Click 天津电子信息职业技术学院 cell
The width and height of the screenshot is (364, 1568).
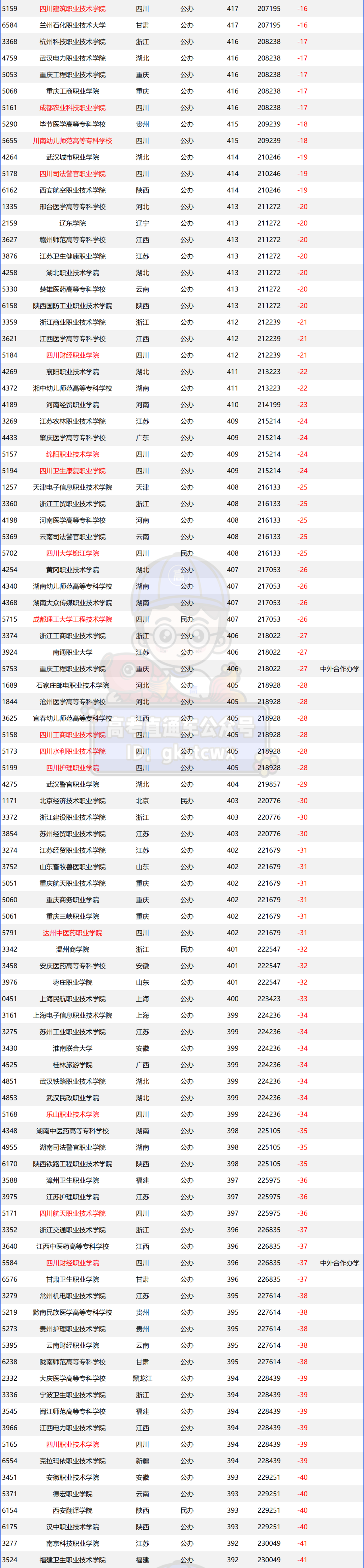tap(72, 487)
